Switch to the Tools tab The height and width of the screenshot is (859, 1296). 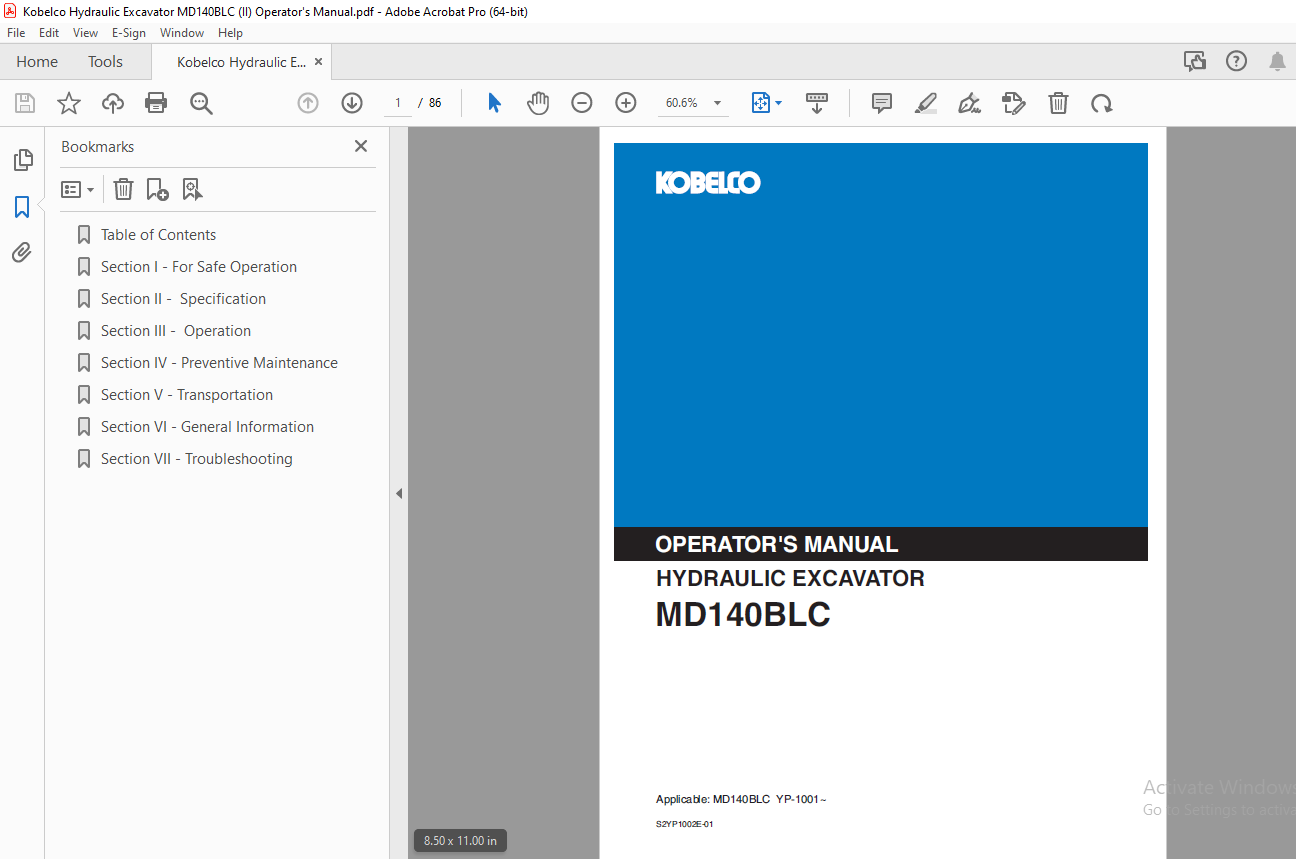click(x=105, y=62)
